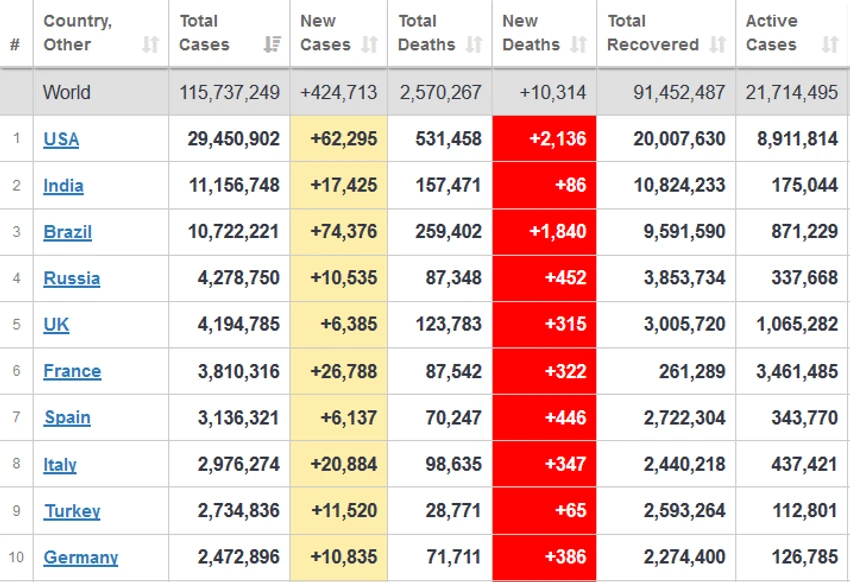
Task: Sort by Total Deaths arrow icon
Action: [x=474, y=44]
